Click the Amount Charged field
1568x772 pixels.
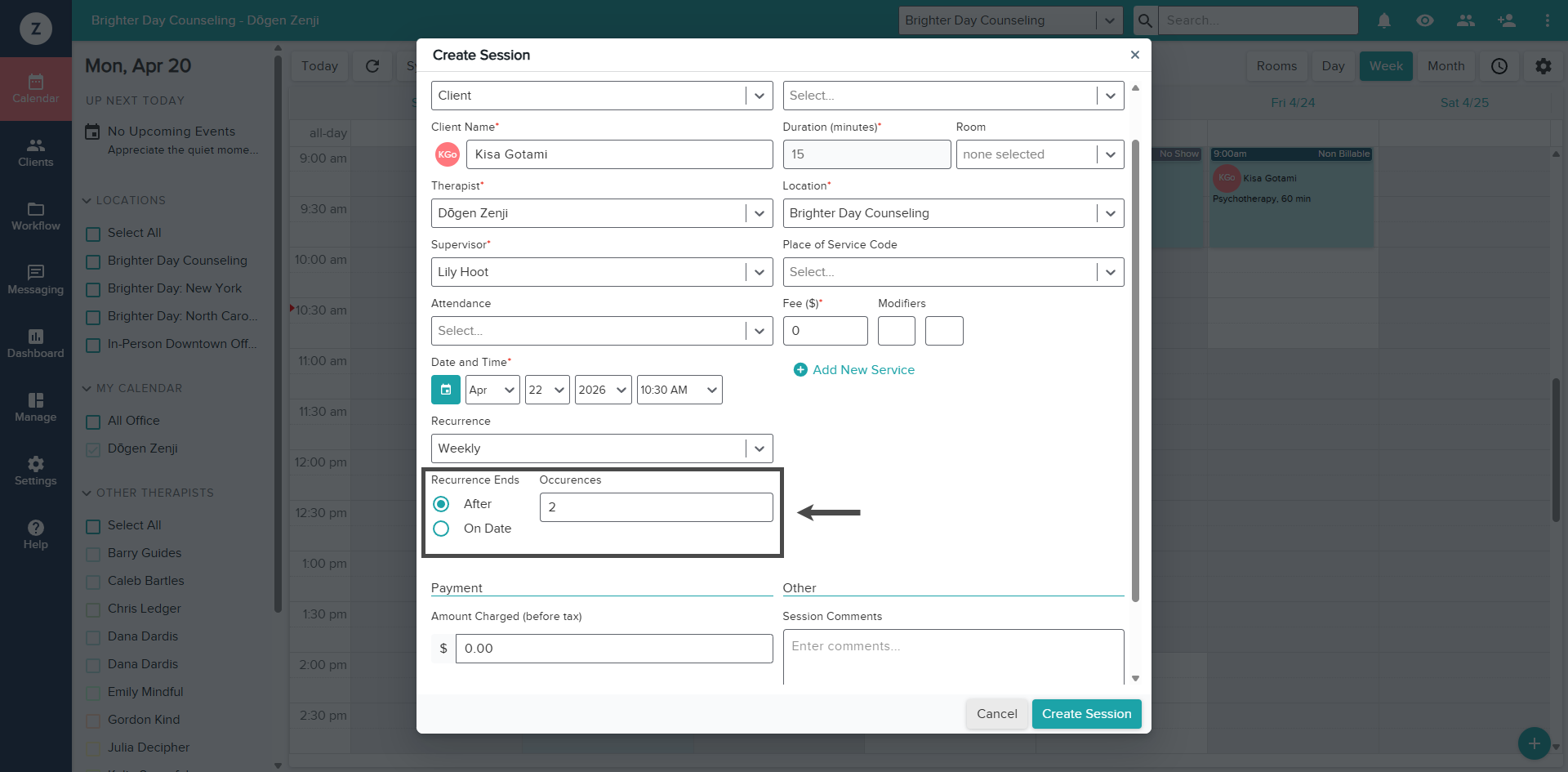(x=614, y=649)
